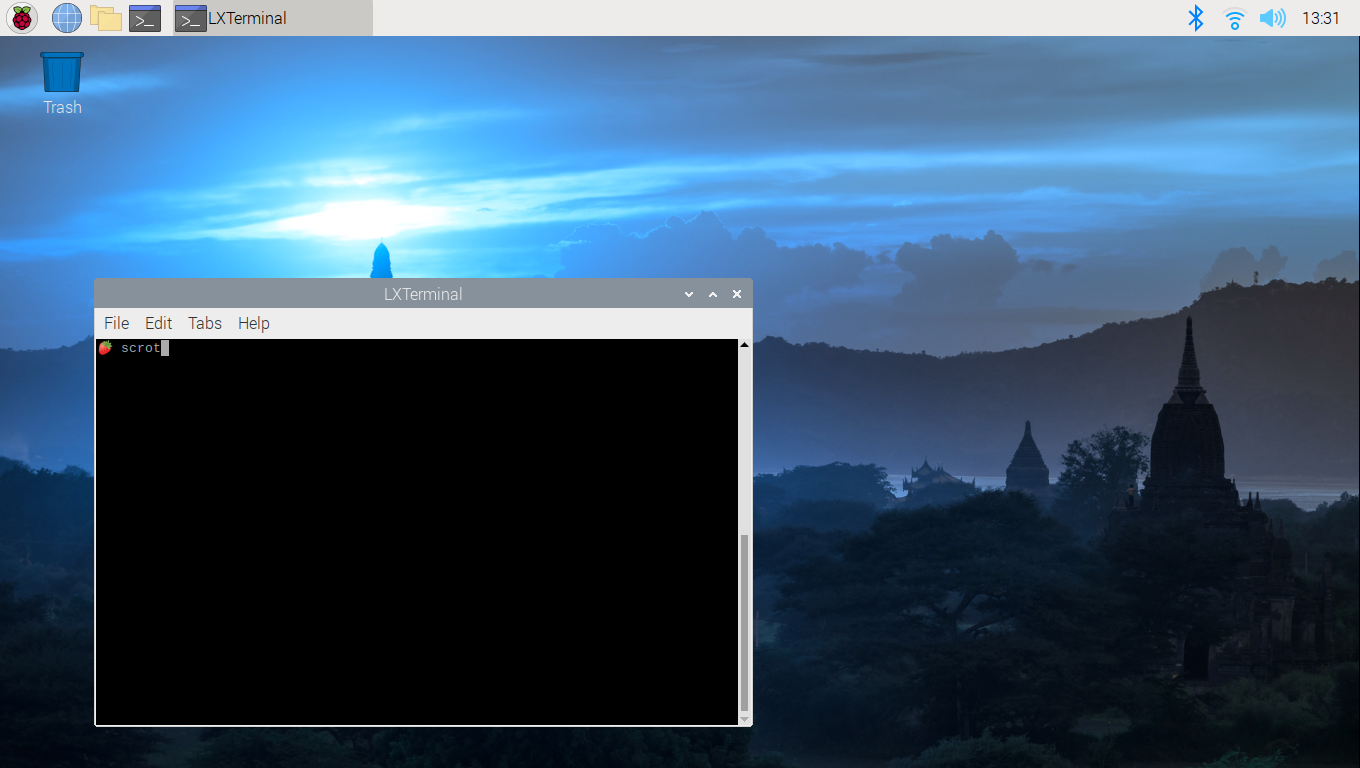Screen dimensions: 1360x768
Task: Maximize the LXTerminal window
Action: [712, 294]
